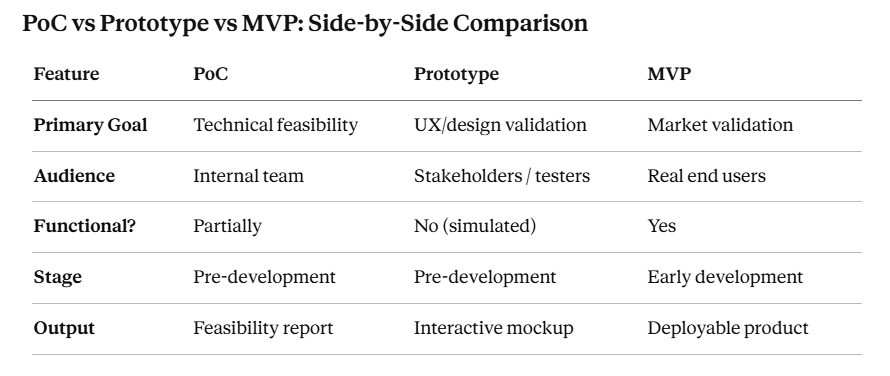Select the Feature column header

point(66,74)
